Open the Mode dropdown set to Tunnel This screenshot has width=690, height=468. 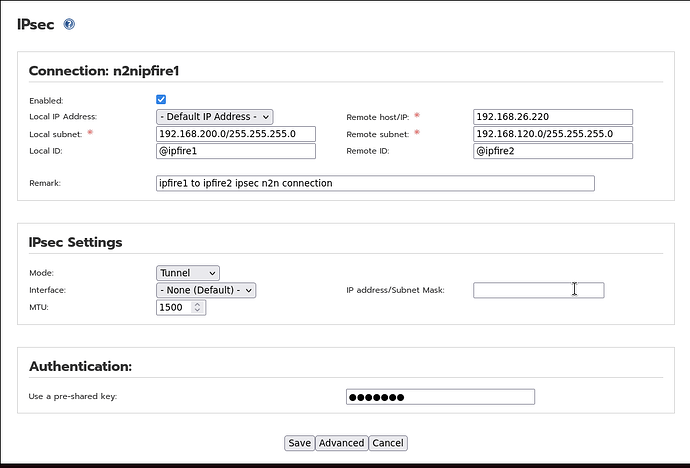188,273
